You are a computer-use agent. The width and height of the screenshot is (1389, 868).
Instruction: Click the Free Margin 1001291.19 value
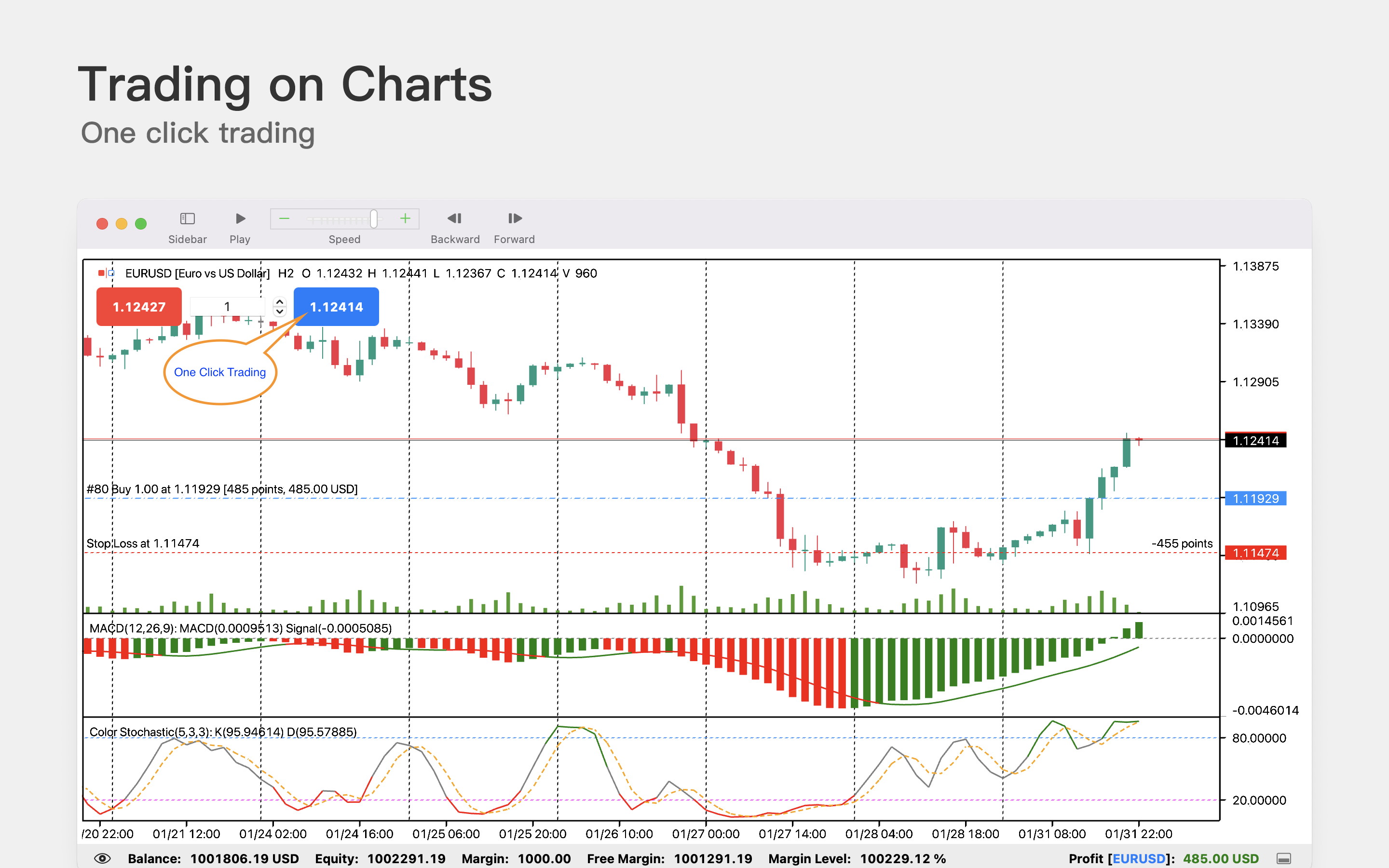(713, 858)
